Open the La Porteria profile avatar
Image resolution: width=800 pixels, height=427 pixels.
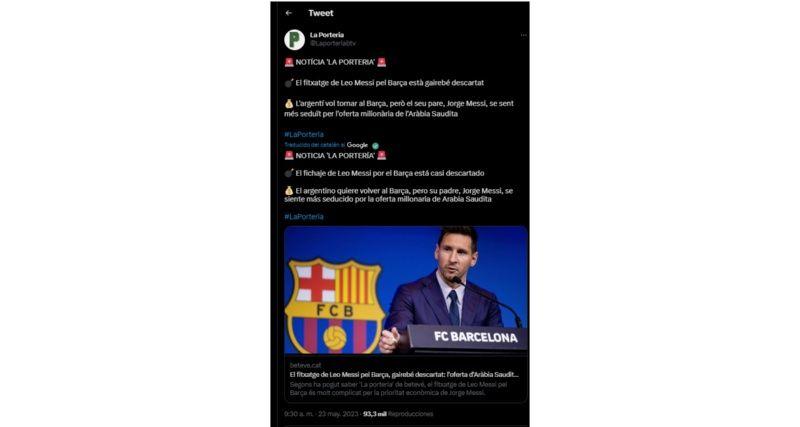coord(294,39)
